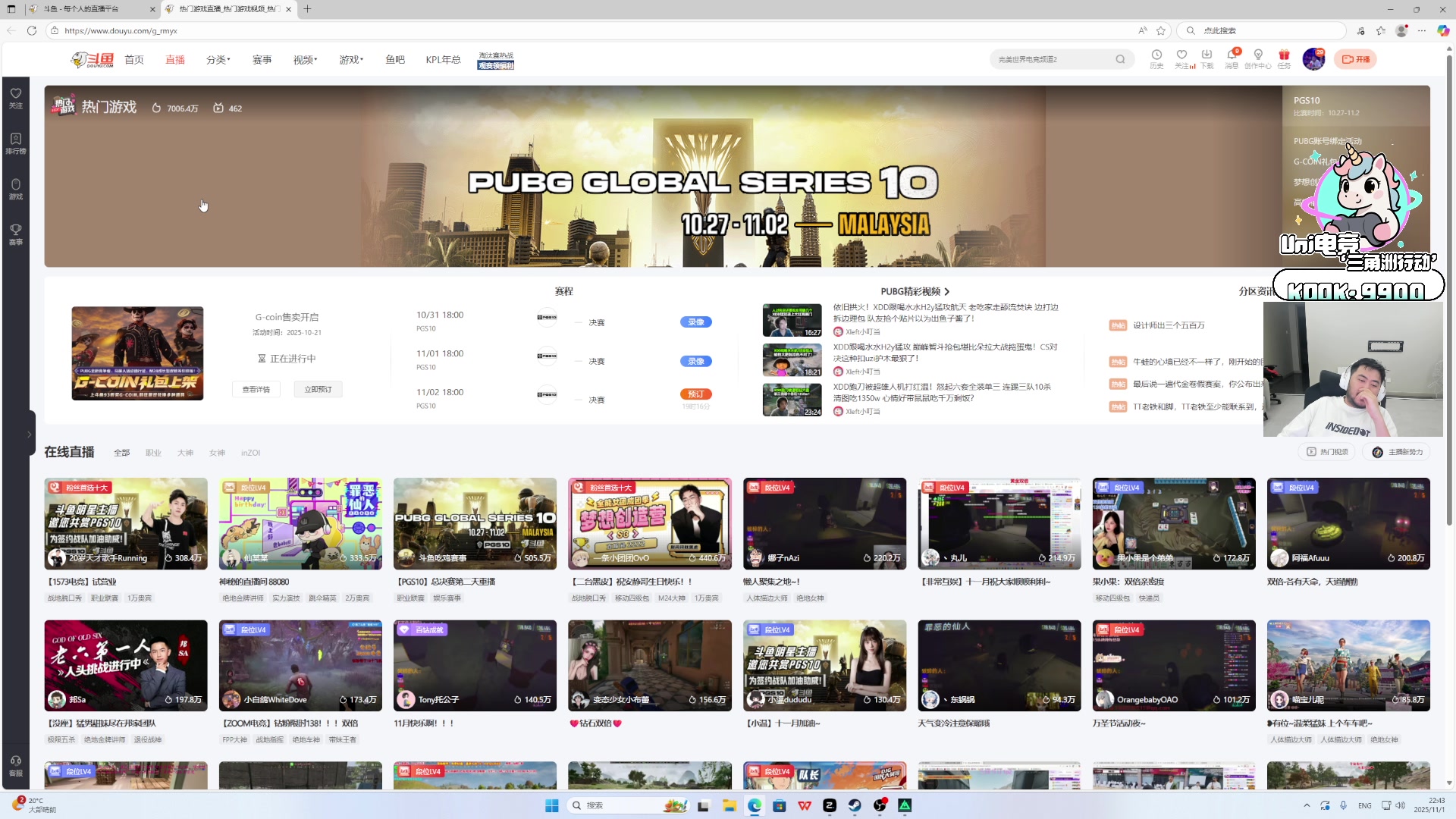The height and width of the screenshot is (819, 1456).
Task: Open the 斗鱼吃鸡赛事 stream thumbnail
Action: click(x=475, y=523)
